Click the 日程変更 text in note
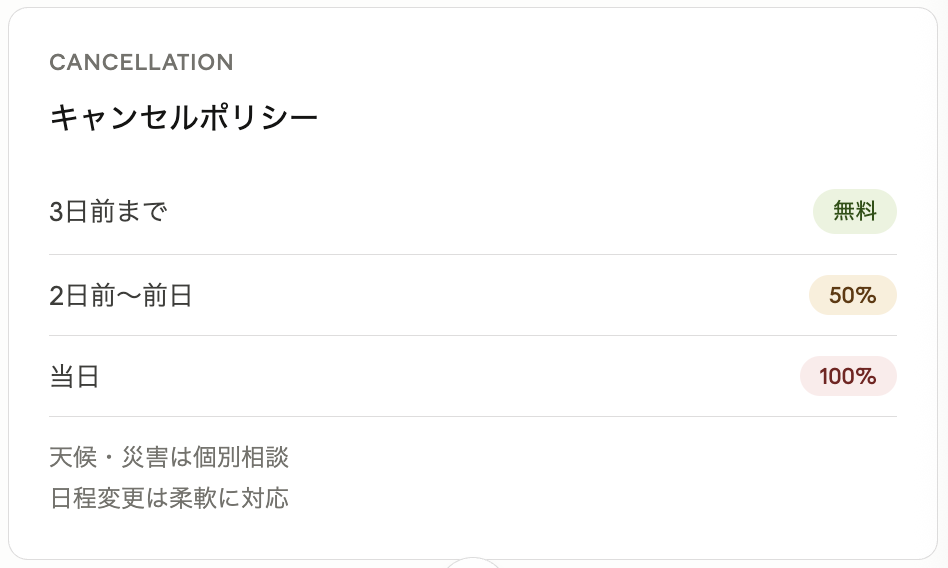Image resolution: width=948 pixels, height=568 pixels. click(97, 498)
